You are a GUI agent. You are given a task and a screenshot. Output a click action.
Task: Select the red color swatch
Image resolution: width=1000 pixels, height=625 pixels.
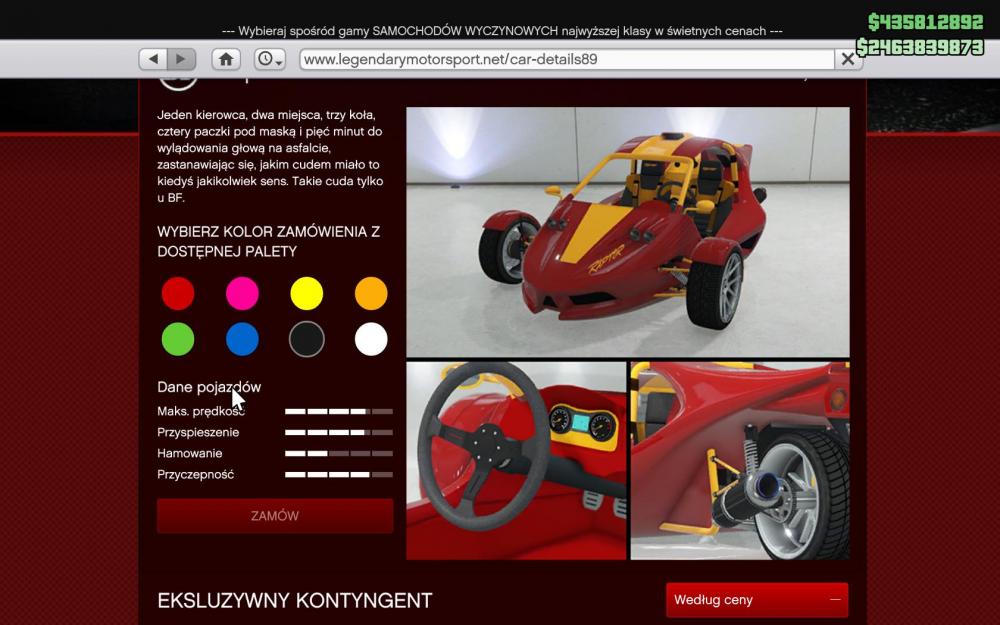(178, 293)
